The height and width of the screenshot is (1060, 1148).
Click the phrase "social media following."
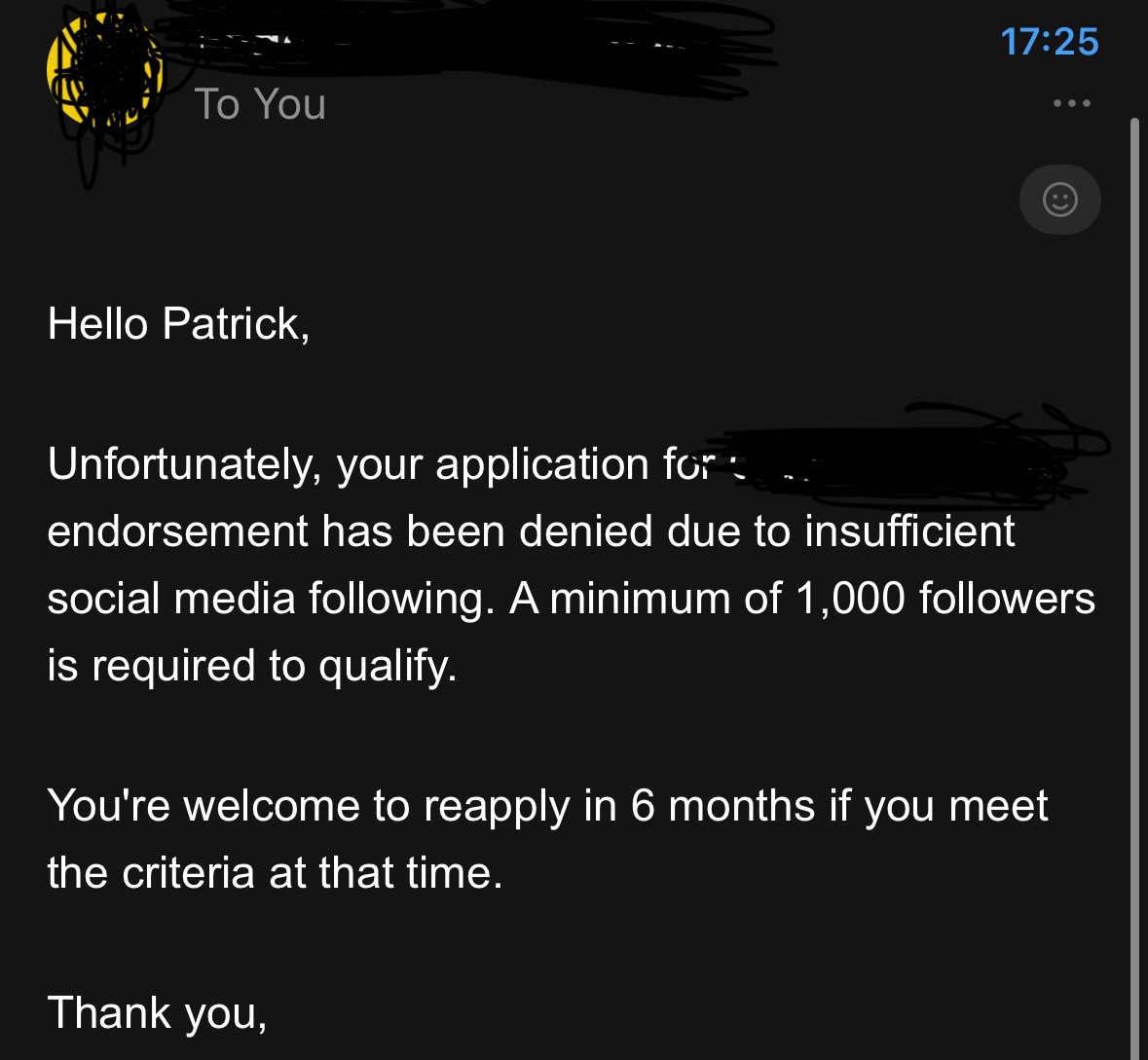point(265,599)
